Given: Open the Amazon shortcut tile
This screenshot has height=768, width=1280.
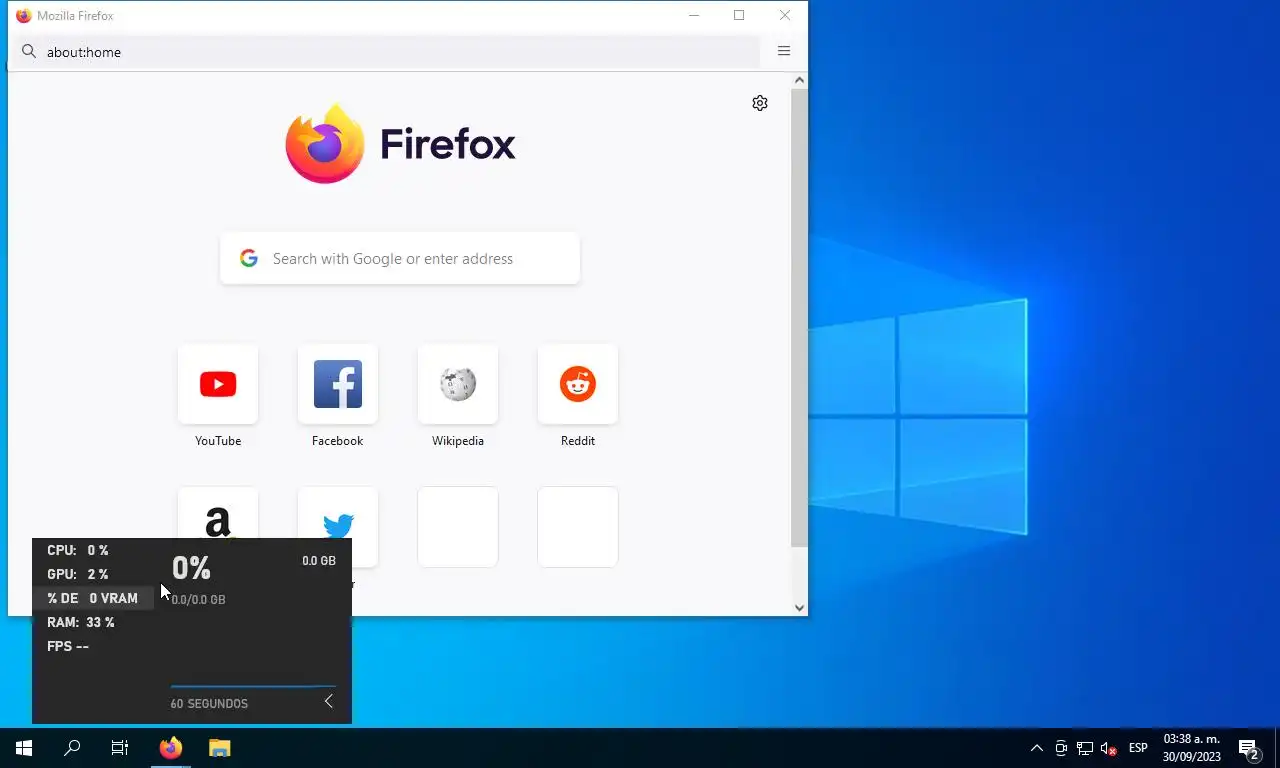Looking at the screenshot, I should tap(218, 513).
